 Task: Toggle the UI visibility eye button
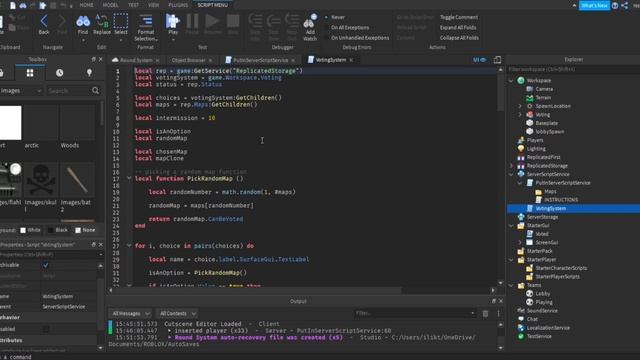480,60
